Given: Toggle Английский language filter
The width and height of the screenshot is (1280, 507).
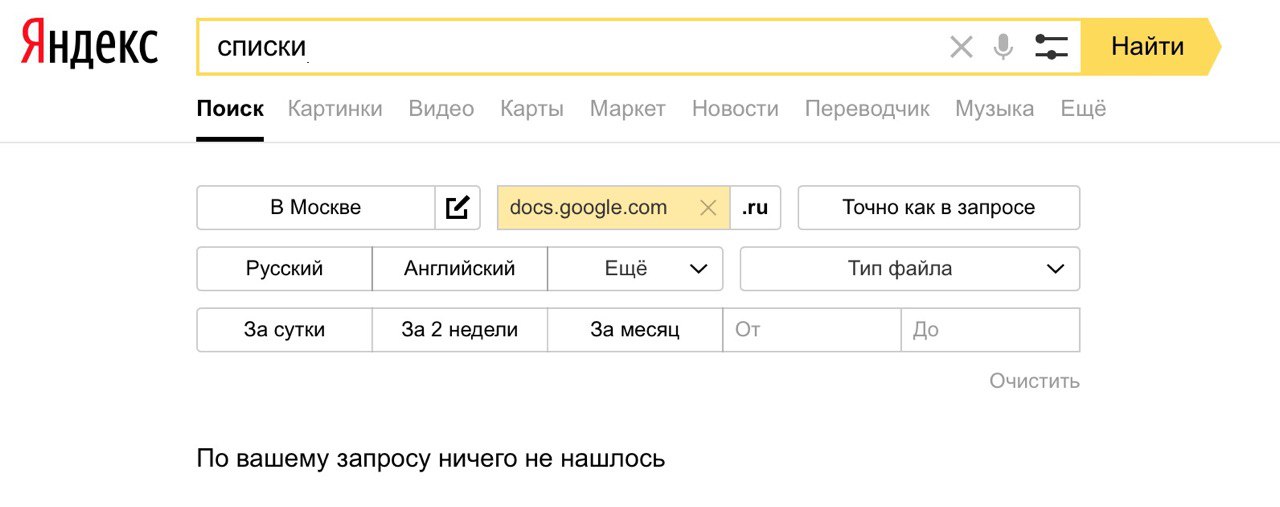Looking at the screenshot, I should (459, 268).
